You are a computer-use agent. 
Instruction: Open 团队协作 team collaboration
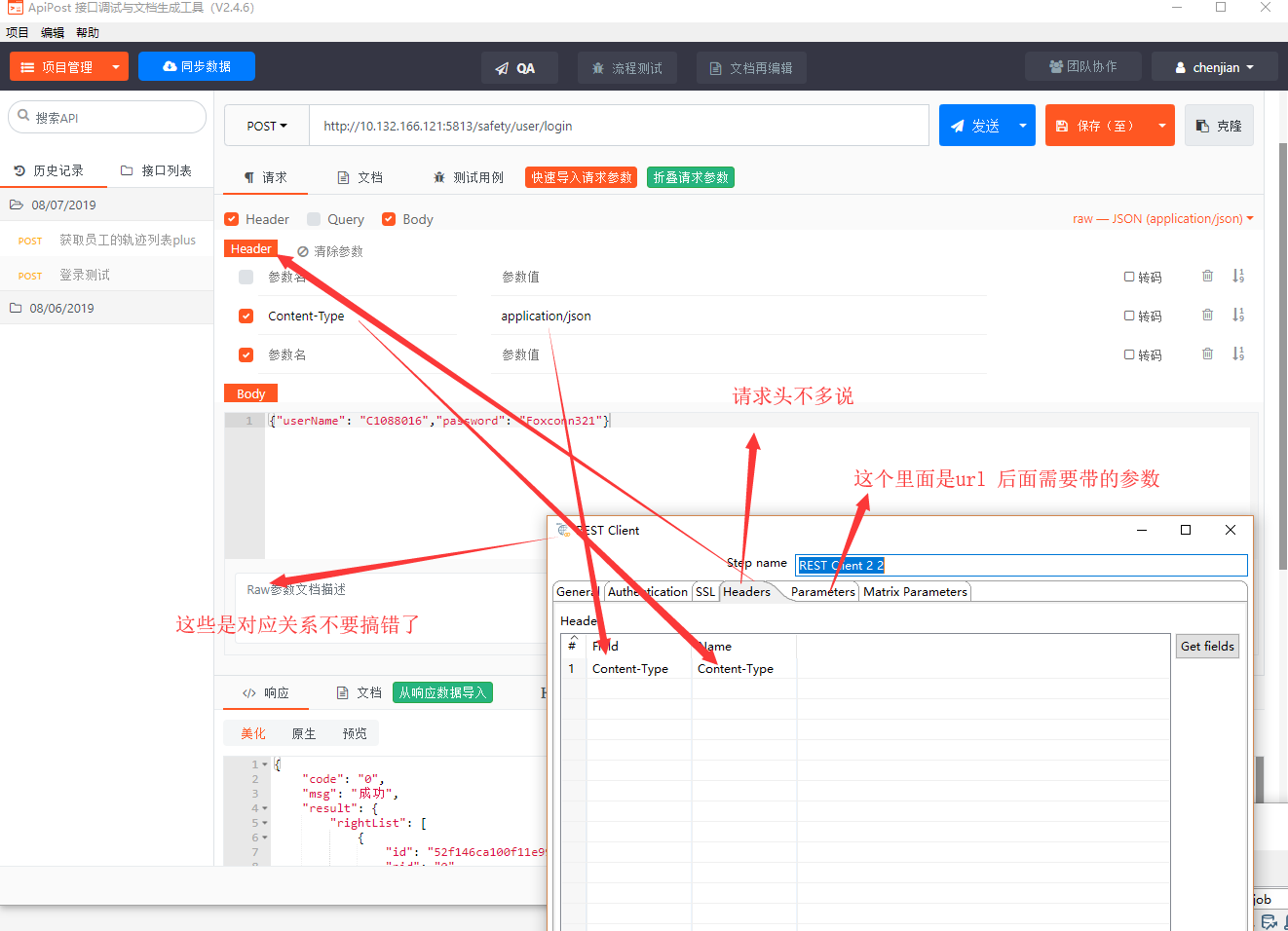click(x=1083, y=66)
